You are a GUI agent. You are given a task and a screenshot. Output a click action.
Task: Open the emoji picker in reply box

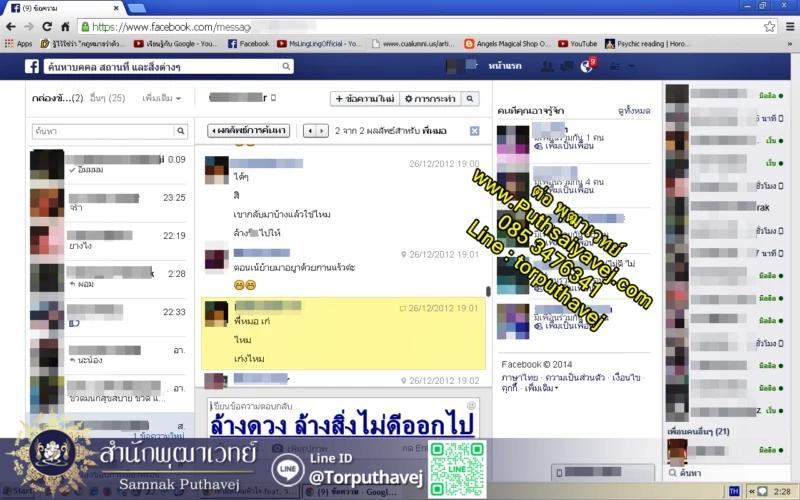coord(471,406)
